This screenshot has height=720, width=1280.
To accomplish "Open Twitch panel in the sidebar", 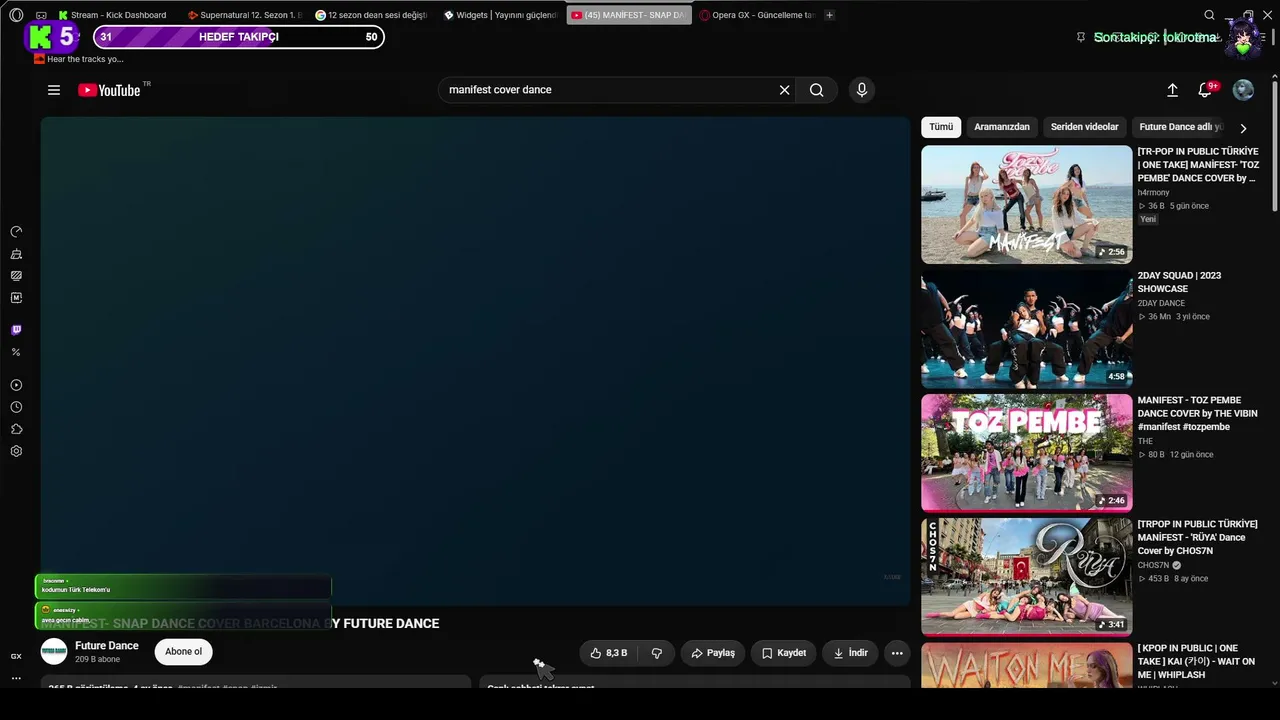I will [16, 330].
